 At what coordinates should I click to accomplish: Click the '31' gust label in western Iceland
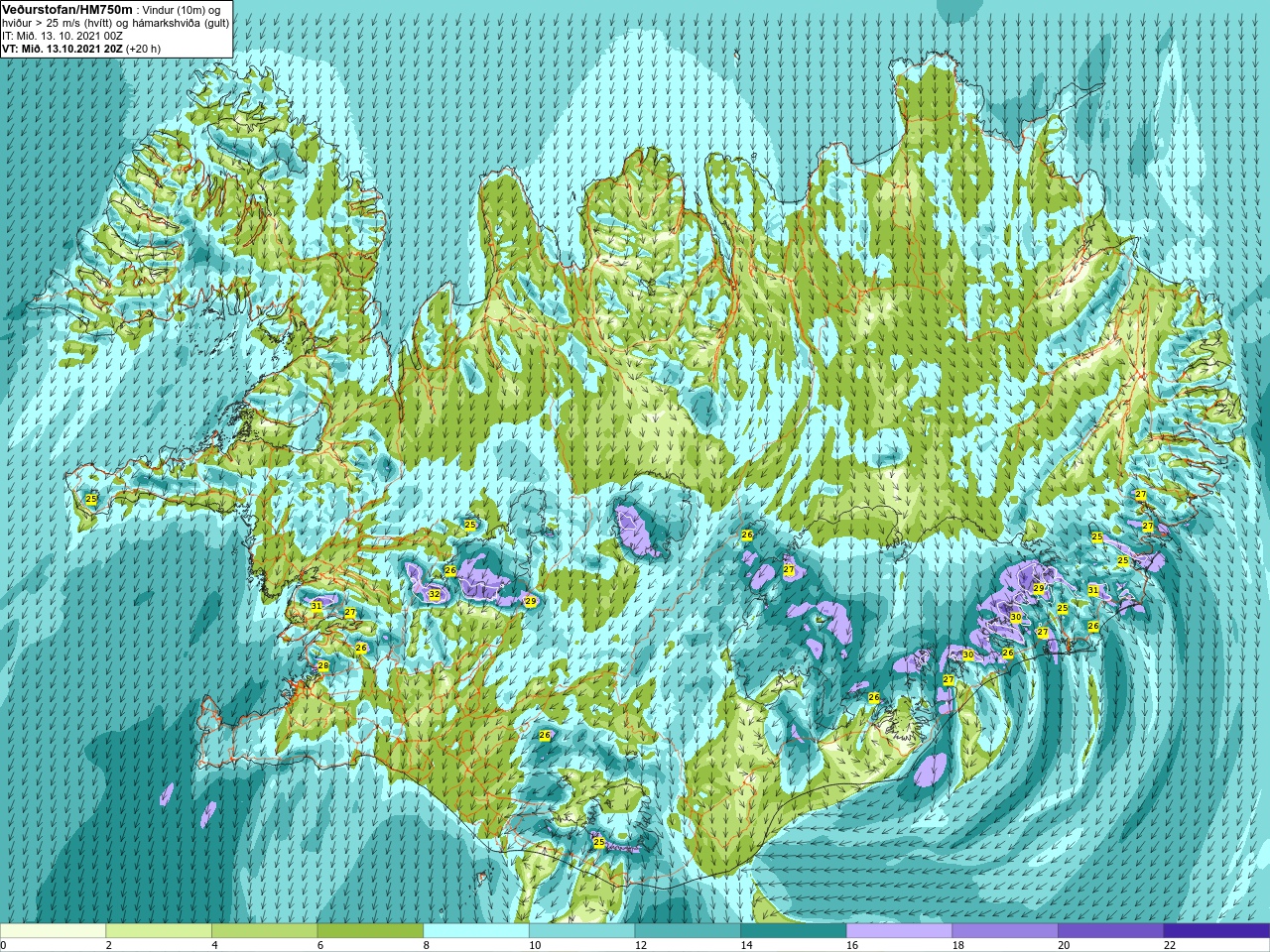coord(317,605)
